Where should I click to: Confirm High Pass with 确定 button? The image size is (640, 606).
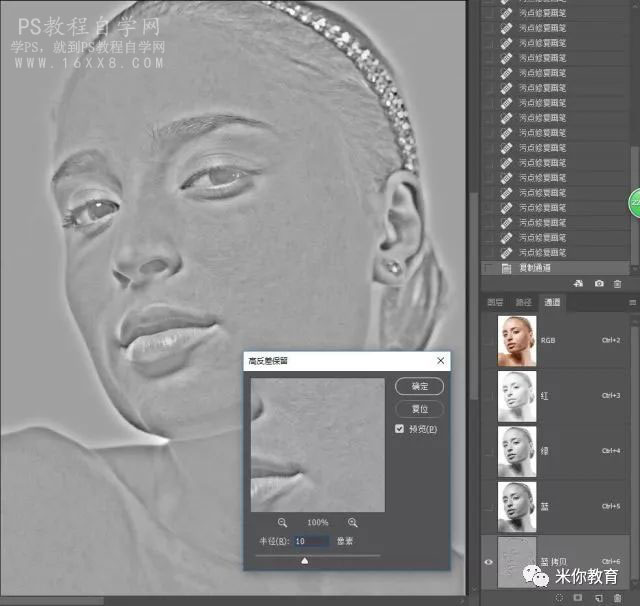(419, 386)
